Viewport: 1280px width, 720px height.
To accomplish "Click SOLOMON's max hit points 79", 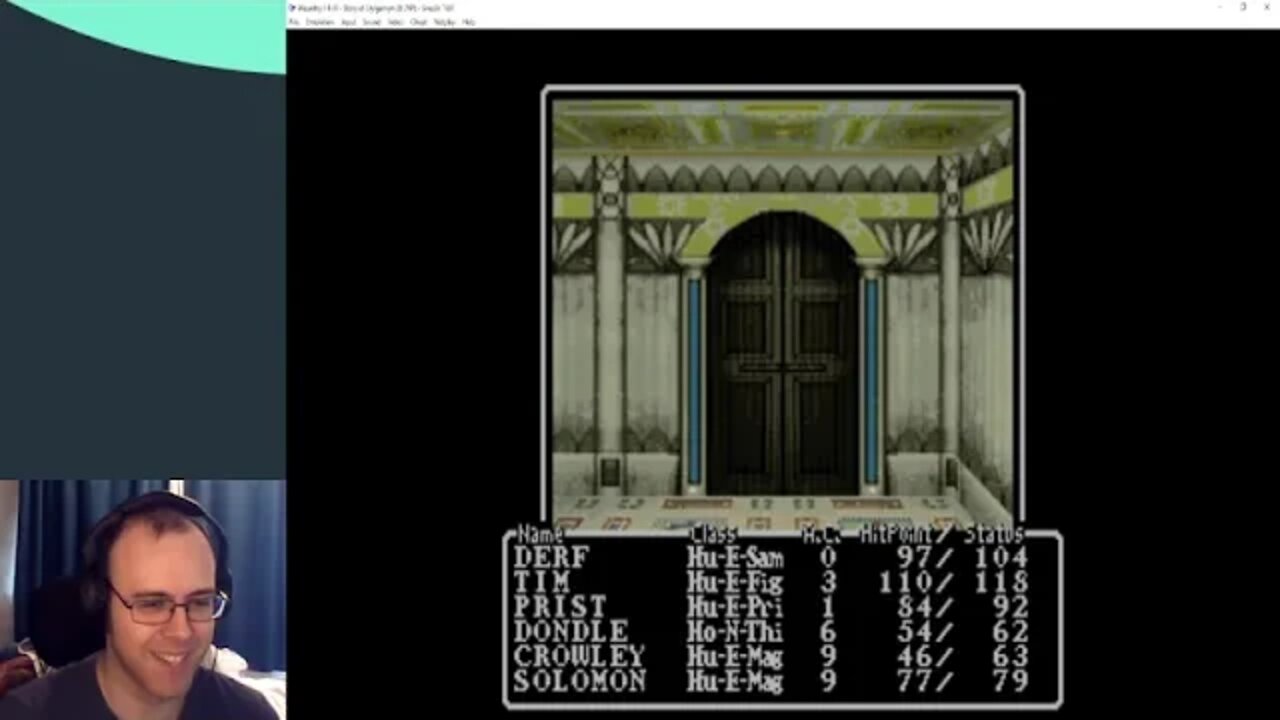I will pyautogui.click(x=1011, y=682).
